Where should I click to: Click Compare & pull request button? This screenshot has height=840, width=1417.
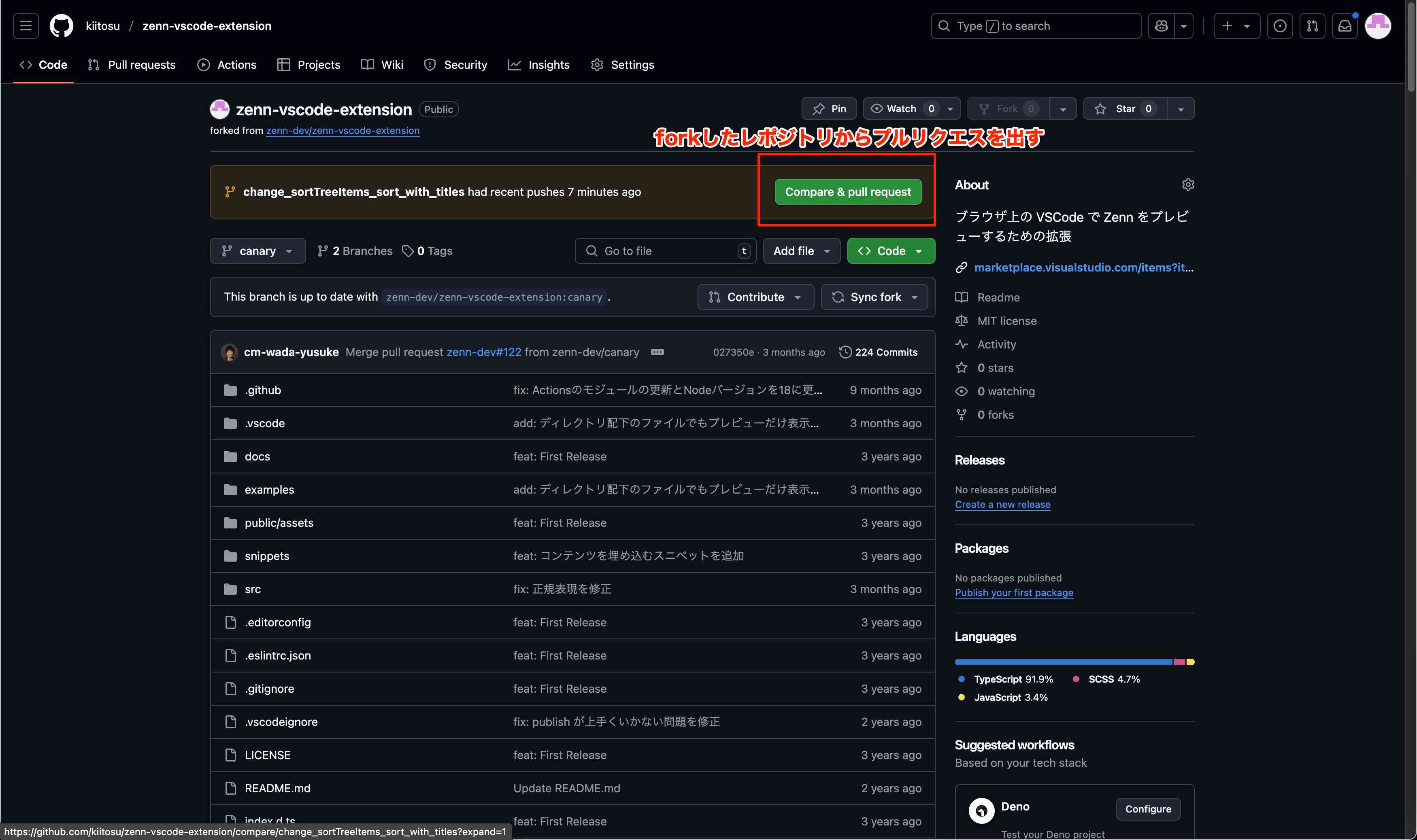pos(847,192)
